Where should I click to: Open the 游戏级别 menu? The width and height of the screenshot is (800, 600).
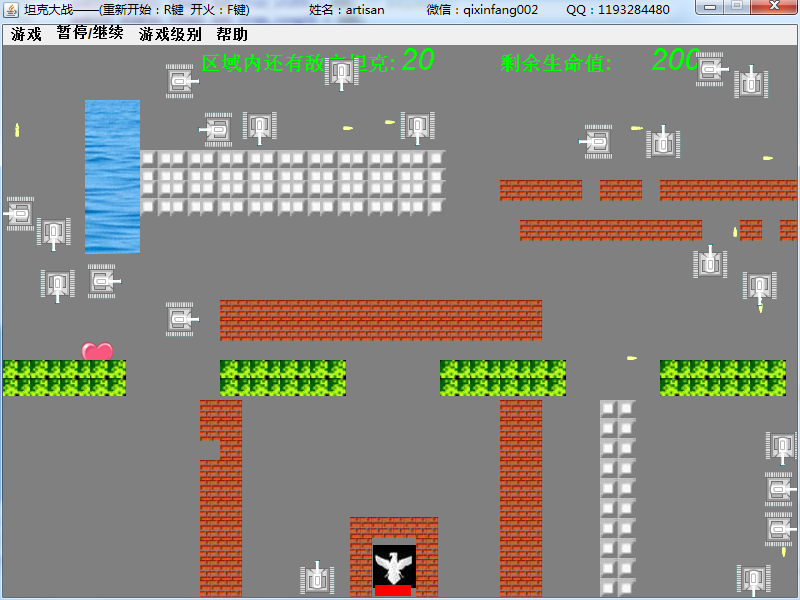point(170,34)
